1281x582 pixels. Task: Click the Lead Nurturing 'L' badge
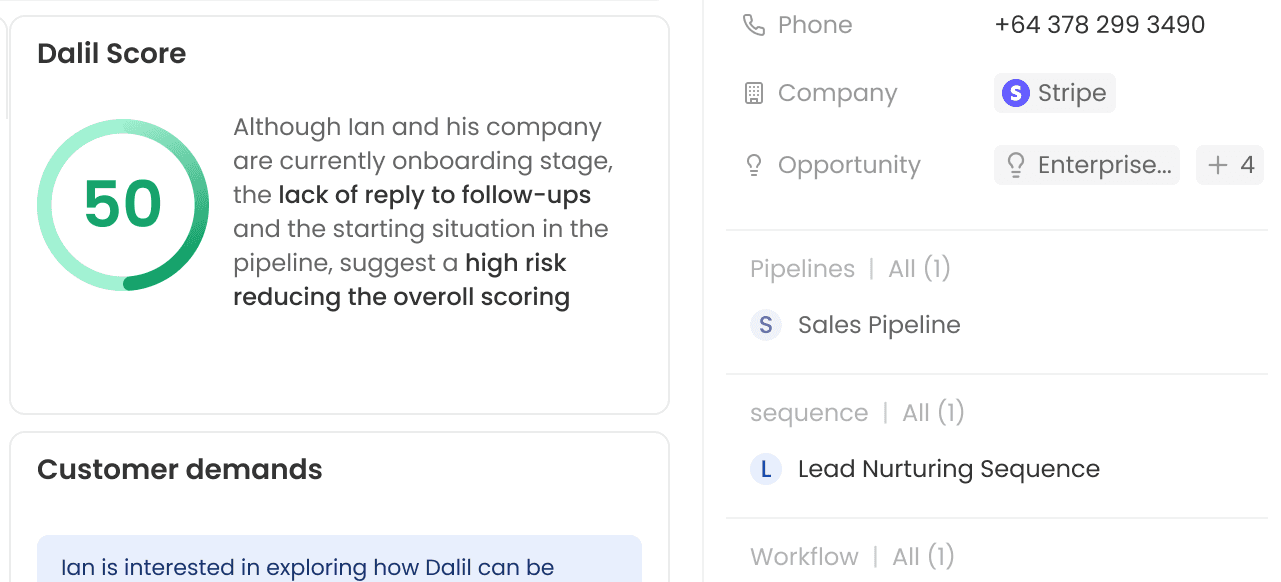pos(765,468)
